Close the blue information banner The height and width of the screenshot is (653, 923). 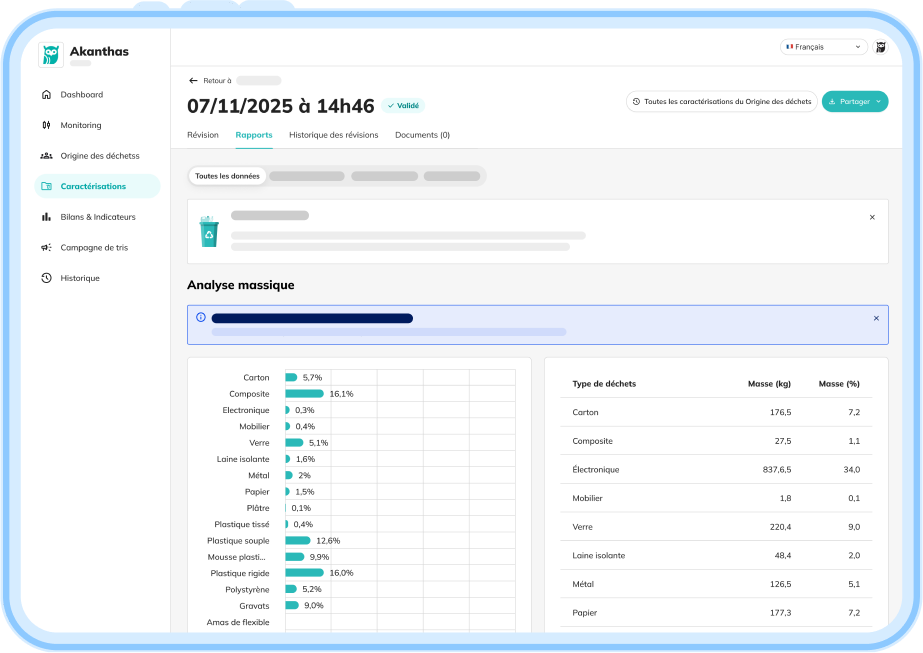[876, 318]
